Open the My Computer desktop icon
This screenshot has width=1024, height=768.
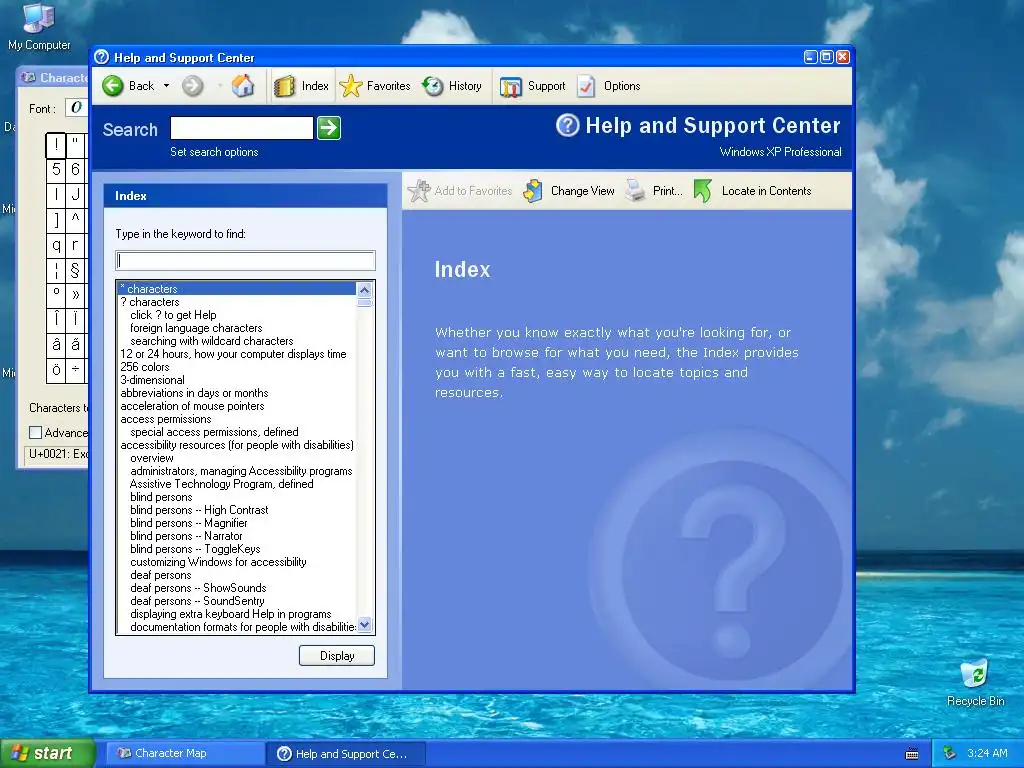click(39, 26)
